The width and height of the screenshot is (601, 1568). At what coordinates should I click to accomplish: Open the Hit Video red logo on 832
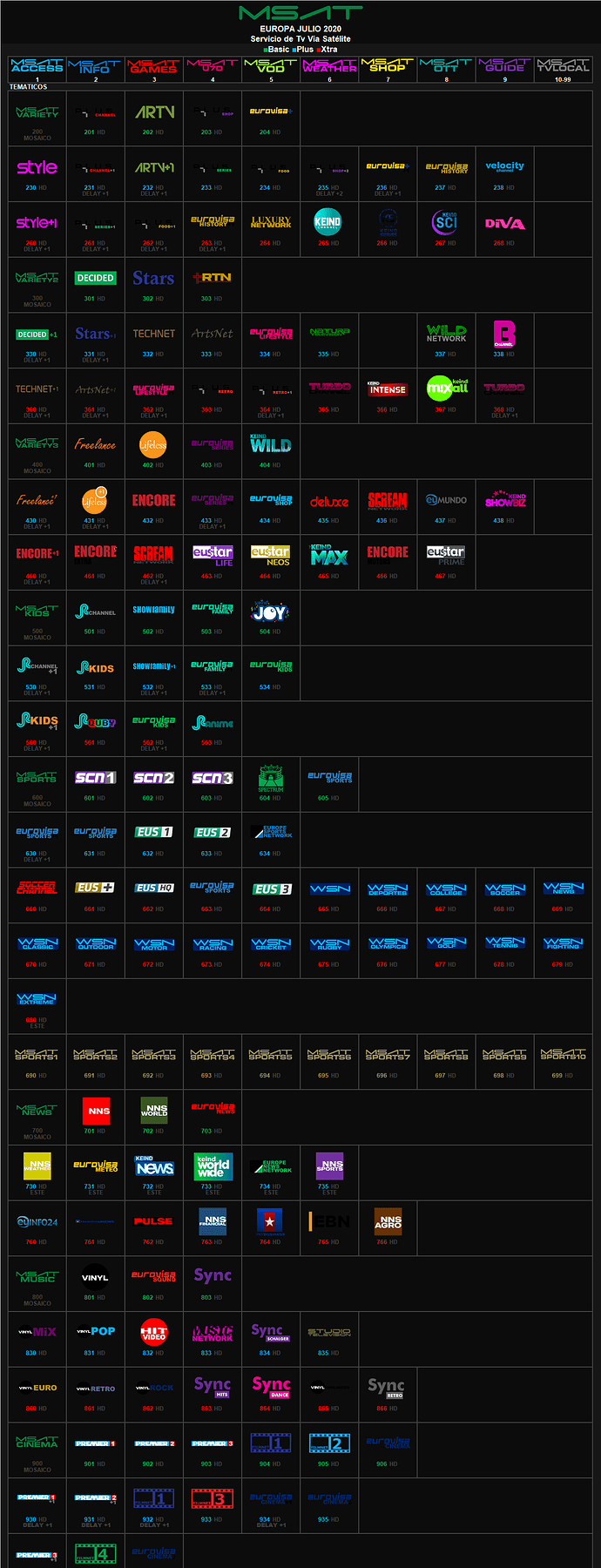point(154,1332)
